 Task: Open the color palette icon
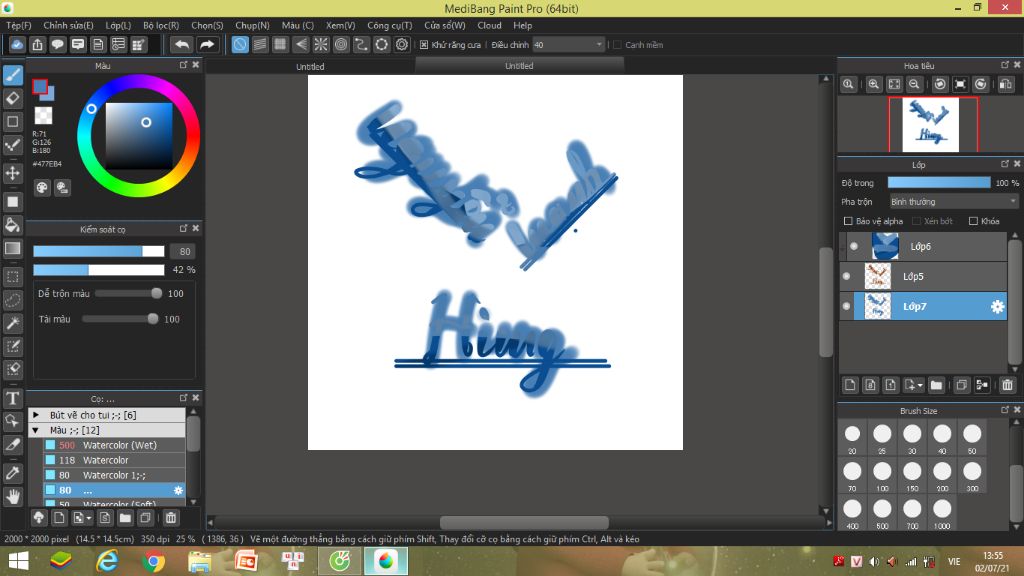(x=42, y=188)
